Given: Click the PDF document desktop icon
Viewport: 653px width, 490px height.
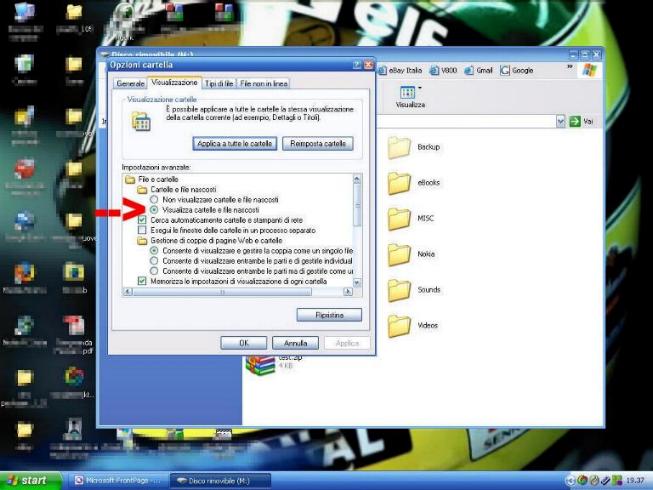Looking at the screenshot, I should 74,326.
